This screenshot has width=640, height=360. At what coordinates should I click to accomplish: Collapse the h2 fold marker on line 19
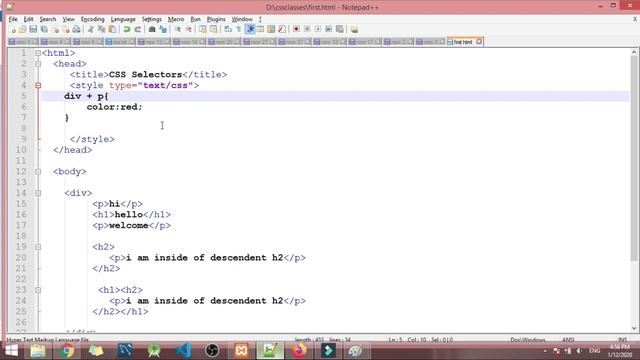[x=38, y=247]
